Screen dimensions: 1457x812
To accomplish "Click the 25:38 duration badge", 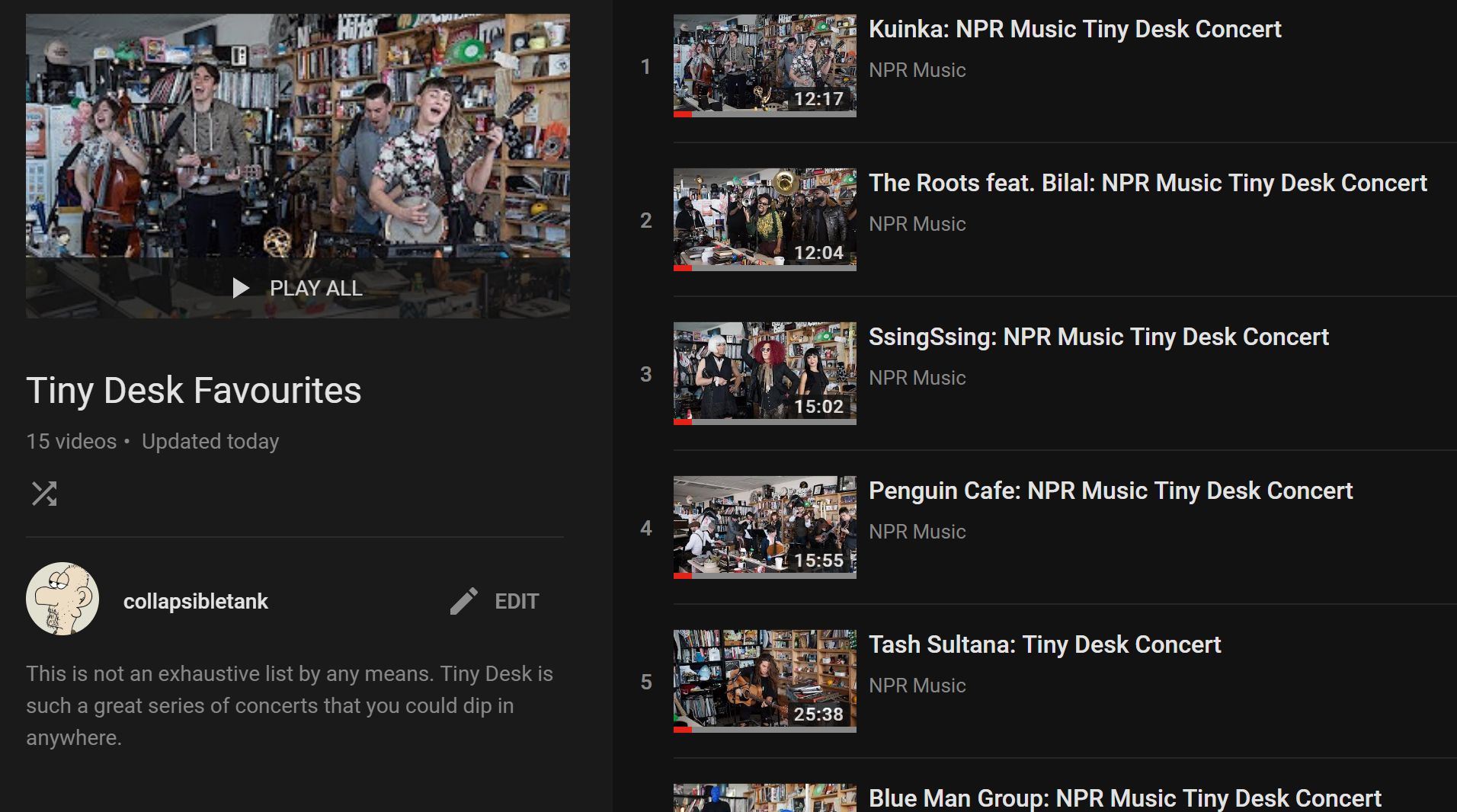I will (x=819, y=714).
